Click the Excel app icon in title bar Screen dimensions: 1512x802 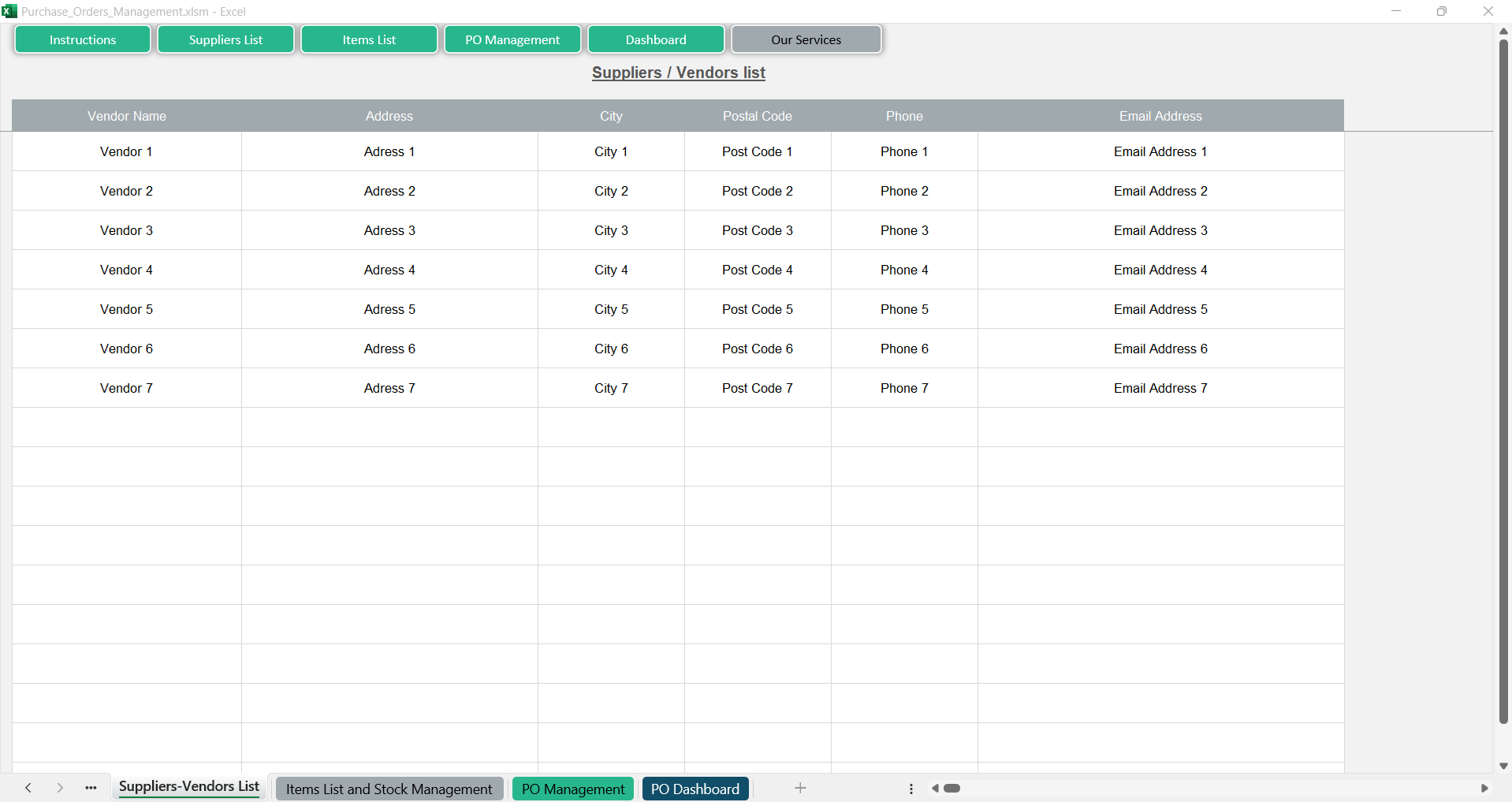[9, 11]
